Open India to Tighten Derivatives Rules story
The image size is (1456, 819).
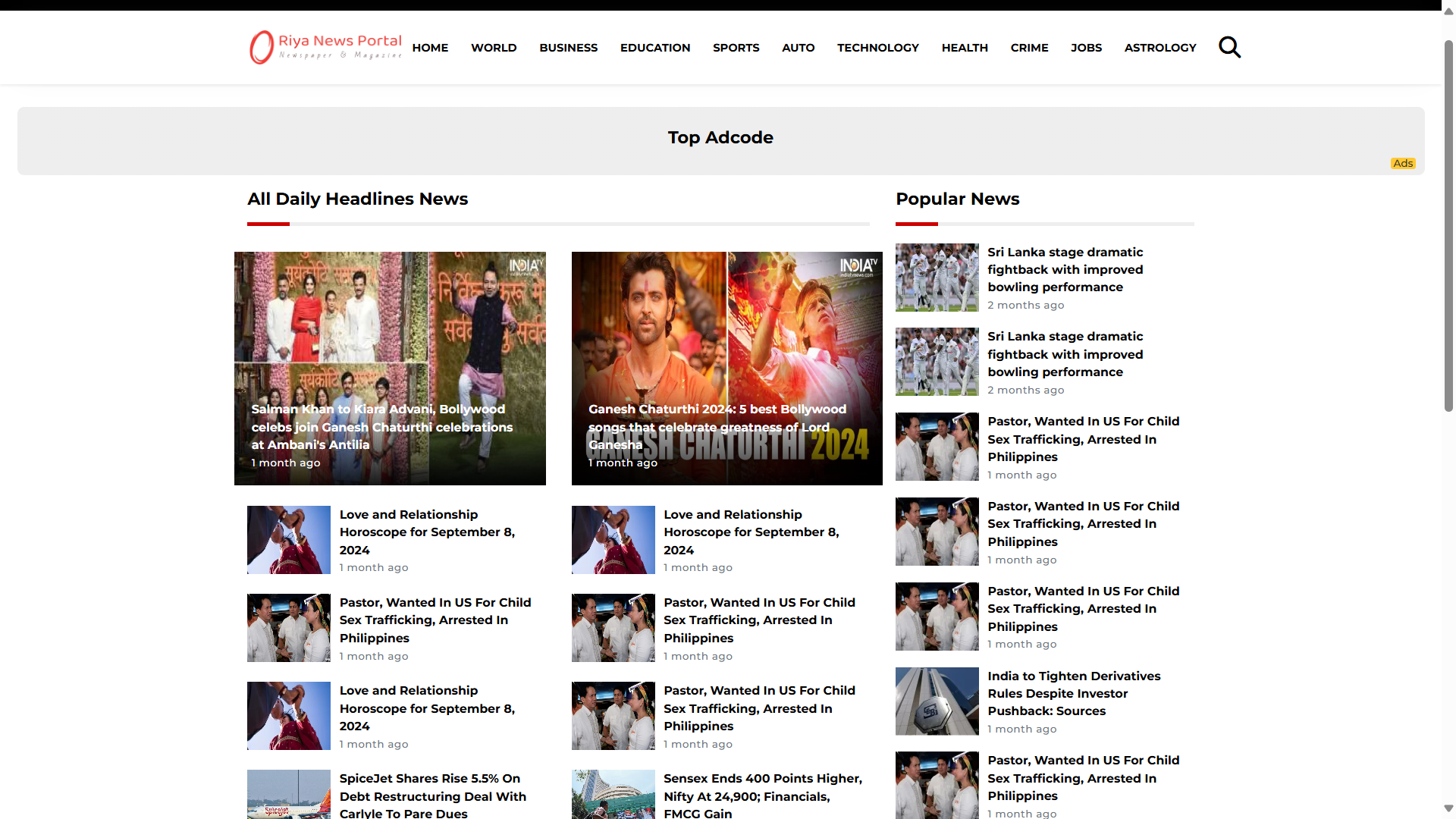tap(1073, 693)
